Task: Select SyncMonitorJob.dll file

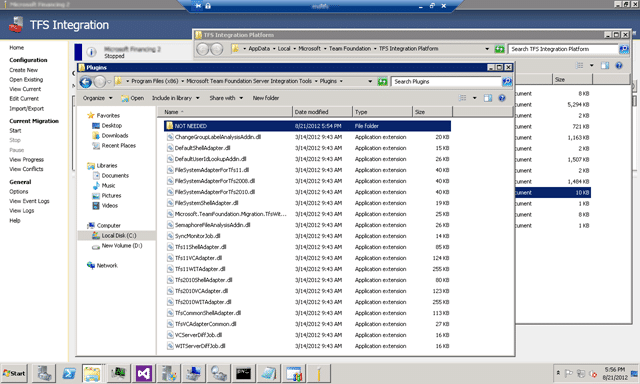Action: (308, 236)
